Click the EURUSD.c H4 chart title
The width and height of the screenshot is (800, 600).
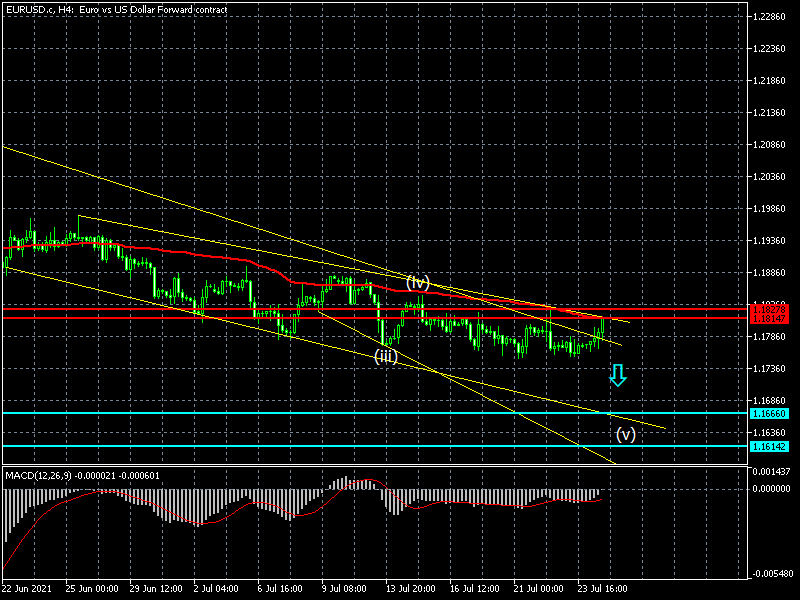(x=115, y=9)
